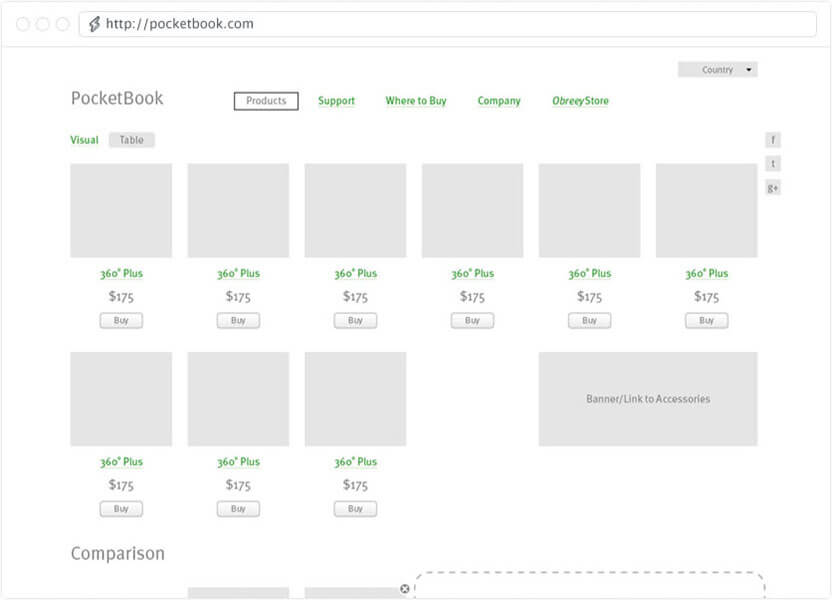Screen dimensions: 832x600
Task: Click the Facebook share icon
Action: point(773,140)
